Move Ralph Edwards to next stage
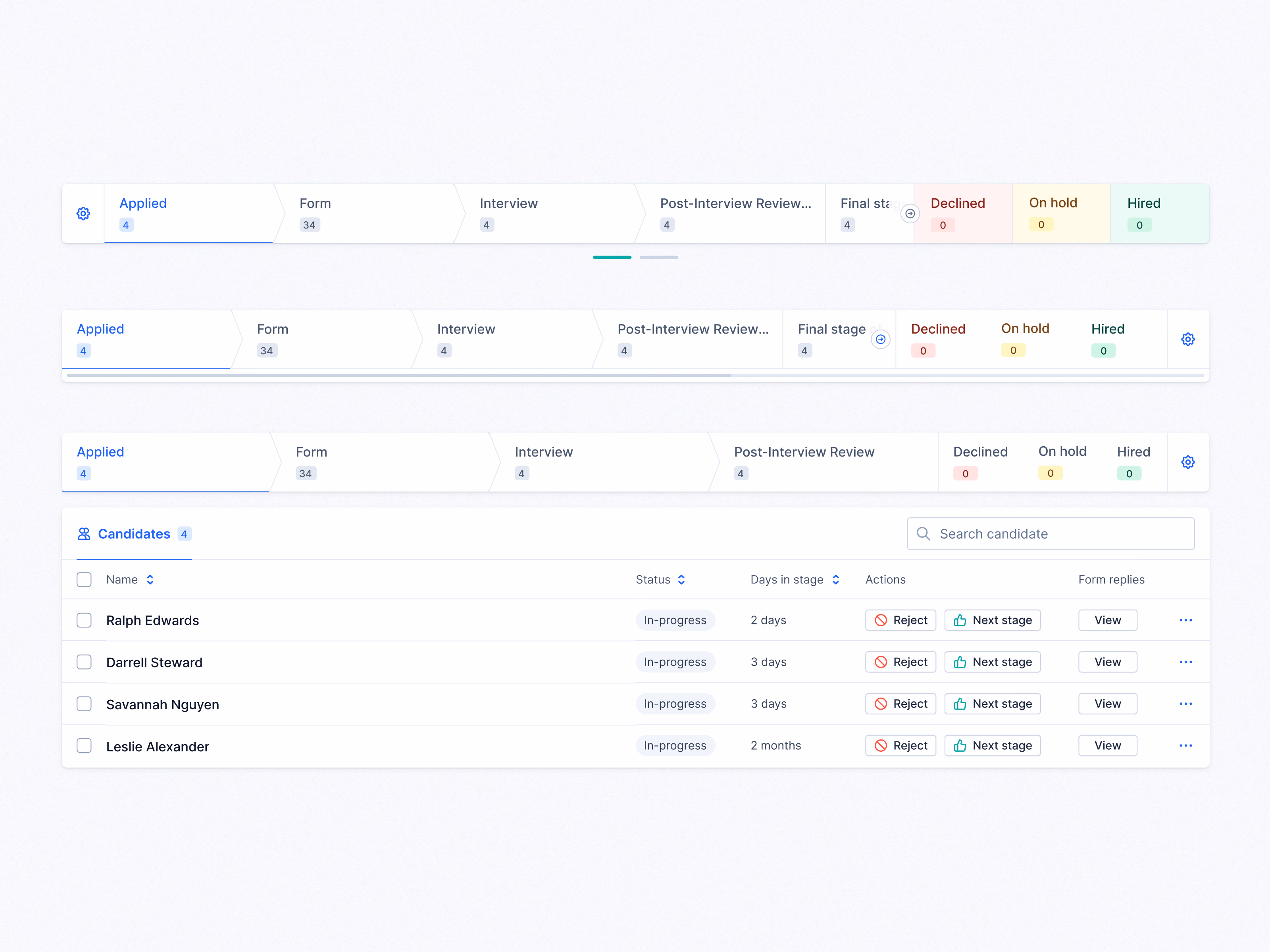Screen dimensions: 1270x952 pyautogui.click(x=992, y=620)
